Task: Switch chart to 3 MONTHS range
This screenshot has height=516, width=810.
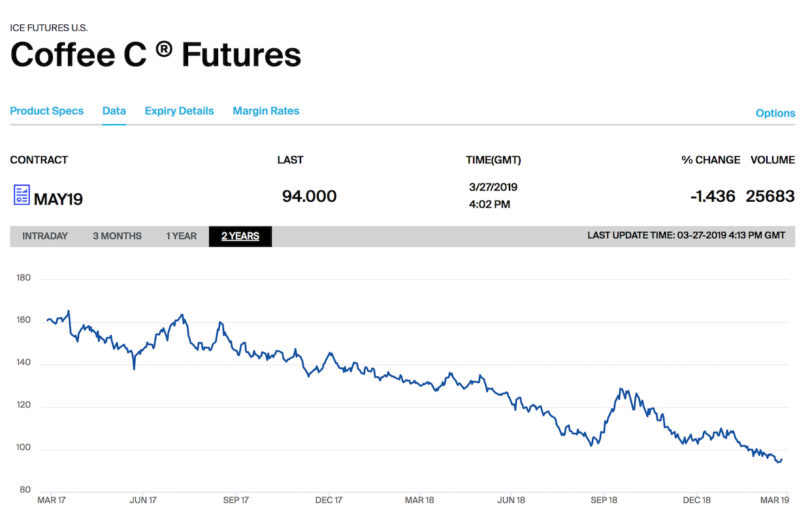Action: click(117, 236)
